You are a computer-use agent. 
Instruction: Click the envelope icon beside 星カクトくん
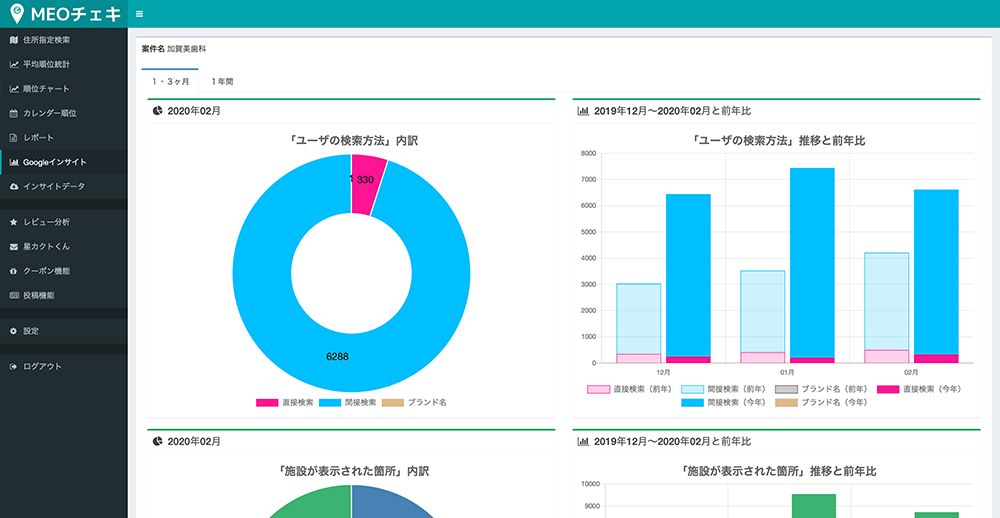tap(13, 246)
